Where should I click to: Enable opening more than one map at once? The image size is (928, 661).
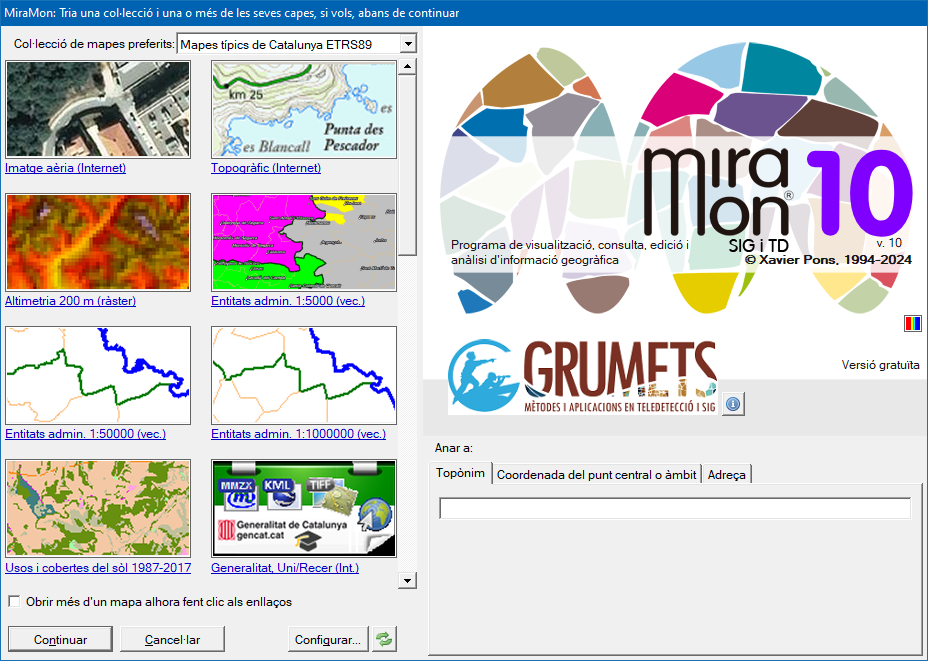(x=14, y=602)
